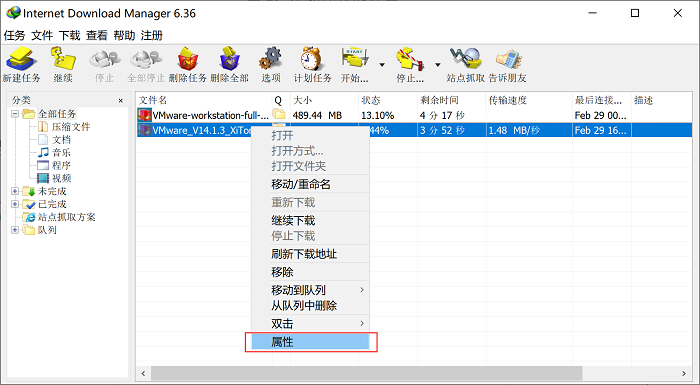Click 489.44 MB size cell
The width and height of the screenshot is (700, 385).
317,115
